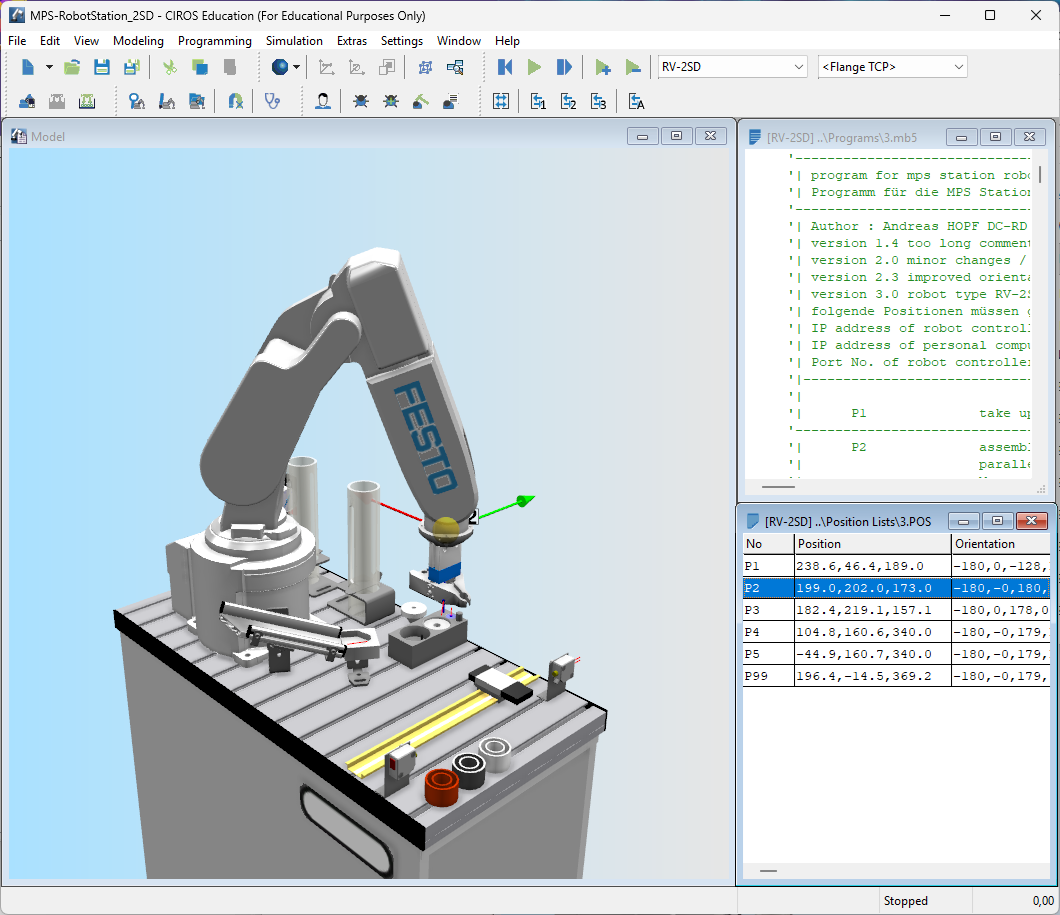This screenshot has height=915, width=1060.
Task: Open the New file dropdown arrow
Action: pyautogui.click(x=49, y=67)
